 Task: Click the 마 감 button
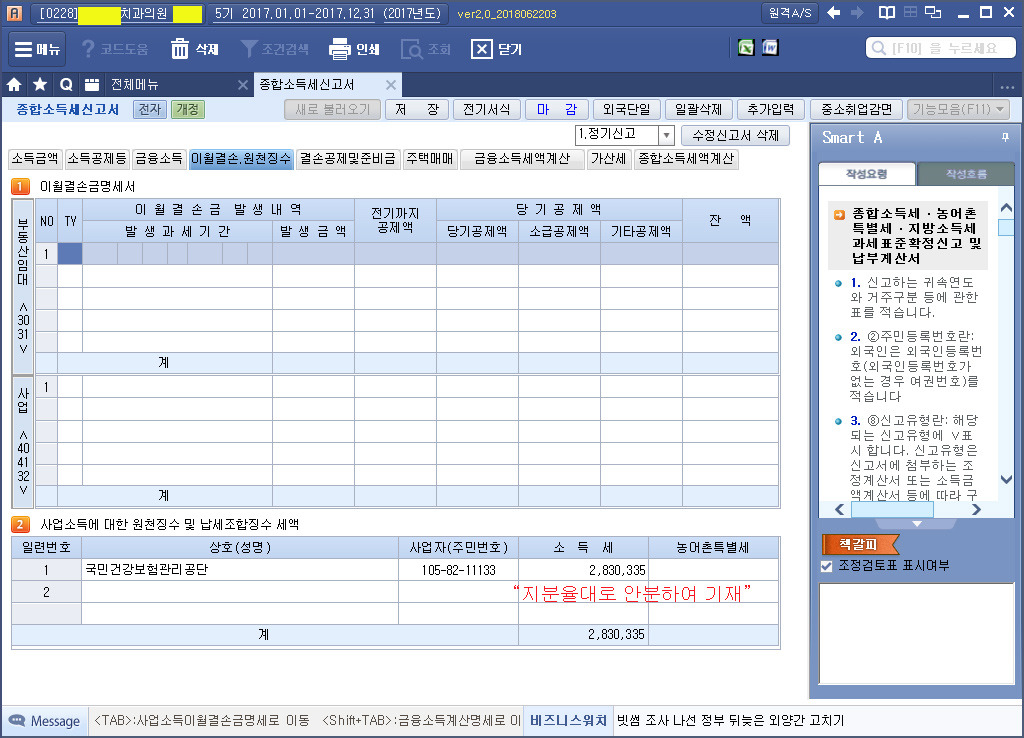[556, 110]
